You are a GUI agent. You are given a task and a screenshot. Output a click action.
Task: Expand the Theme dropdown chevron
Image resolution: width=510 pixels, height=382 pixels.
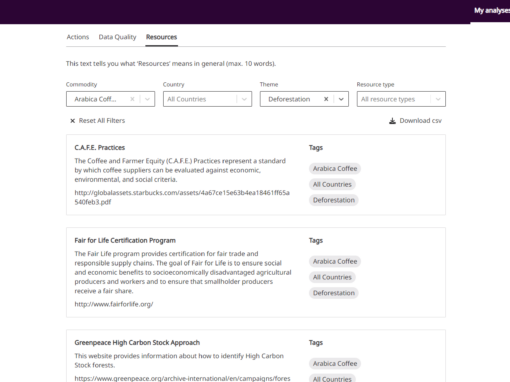click(x=341, y=99)
